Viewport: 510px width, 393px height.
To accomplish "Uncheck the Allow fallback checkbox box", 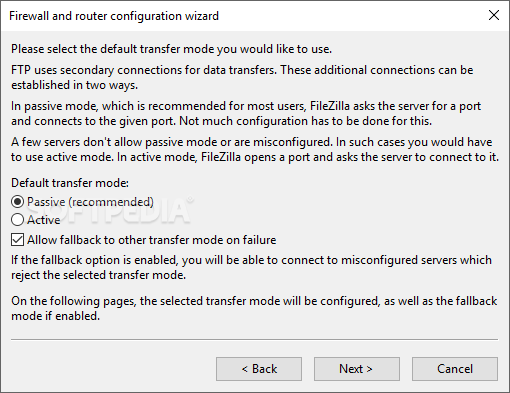I will pos(17,240).
